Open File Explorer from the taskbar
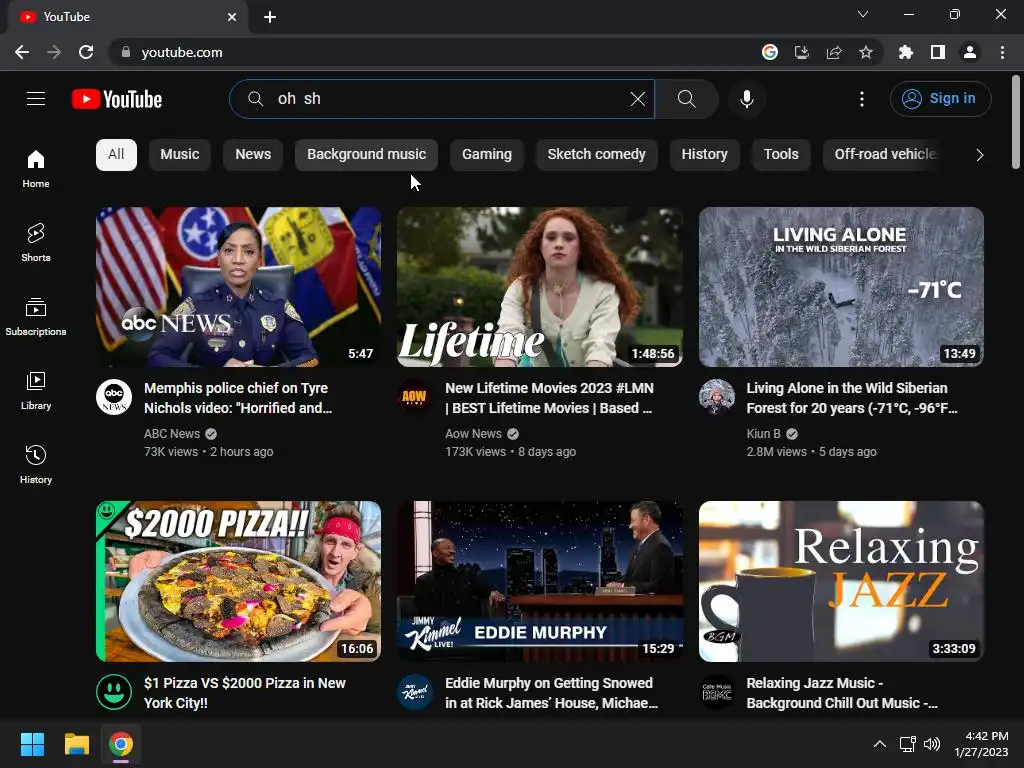The image size is (1024, 768). [x=76, y=744]
